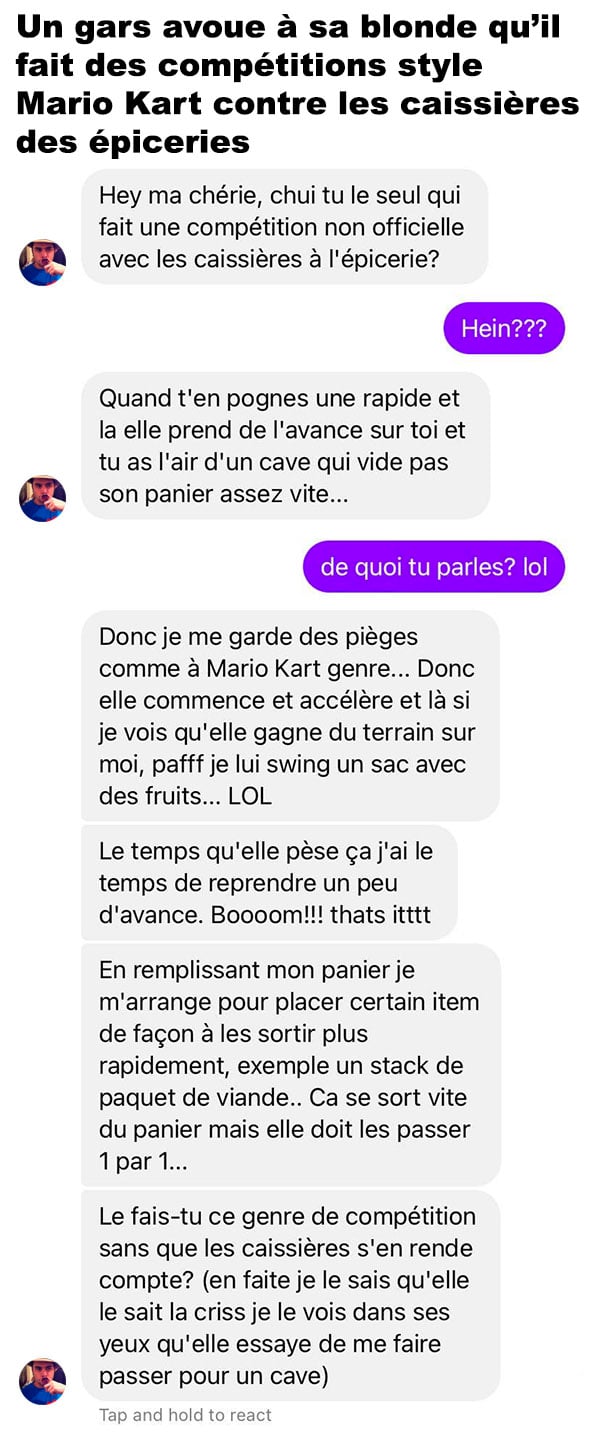The width and height of the screenshot is (600, 1435).
Task: Click message starting 'Le fais-tu ce genre de compétition'
Action: click(x=290, y=1295)
